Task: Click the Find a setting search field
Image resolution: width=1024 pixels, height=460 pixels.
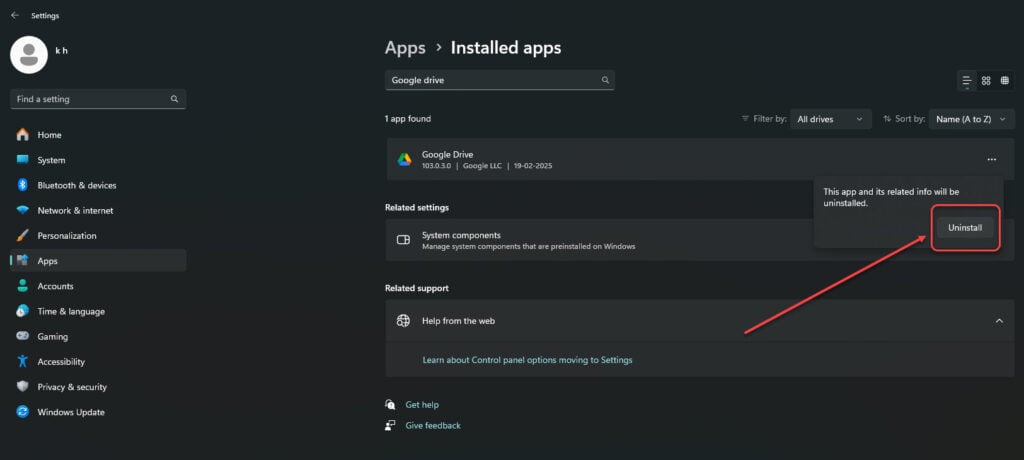Action: [98, 99]
